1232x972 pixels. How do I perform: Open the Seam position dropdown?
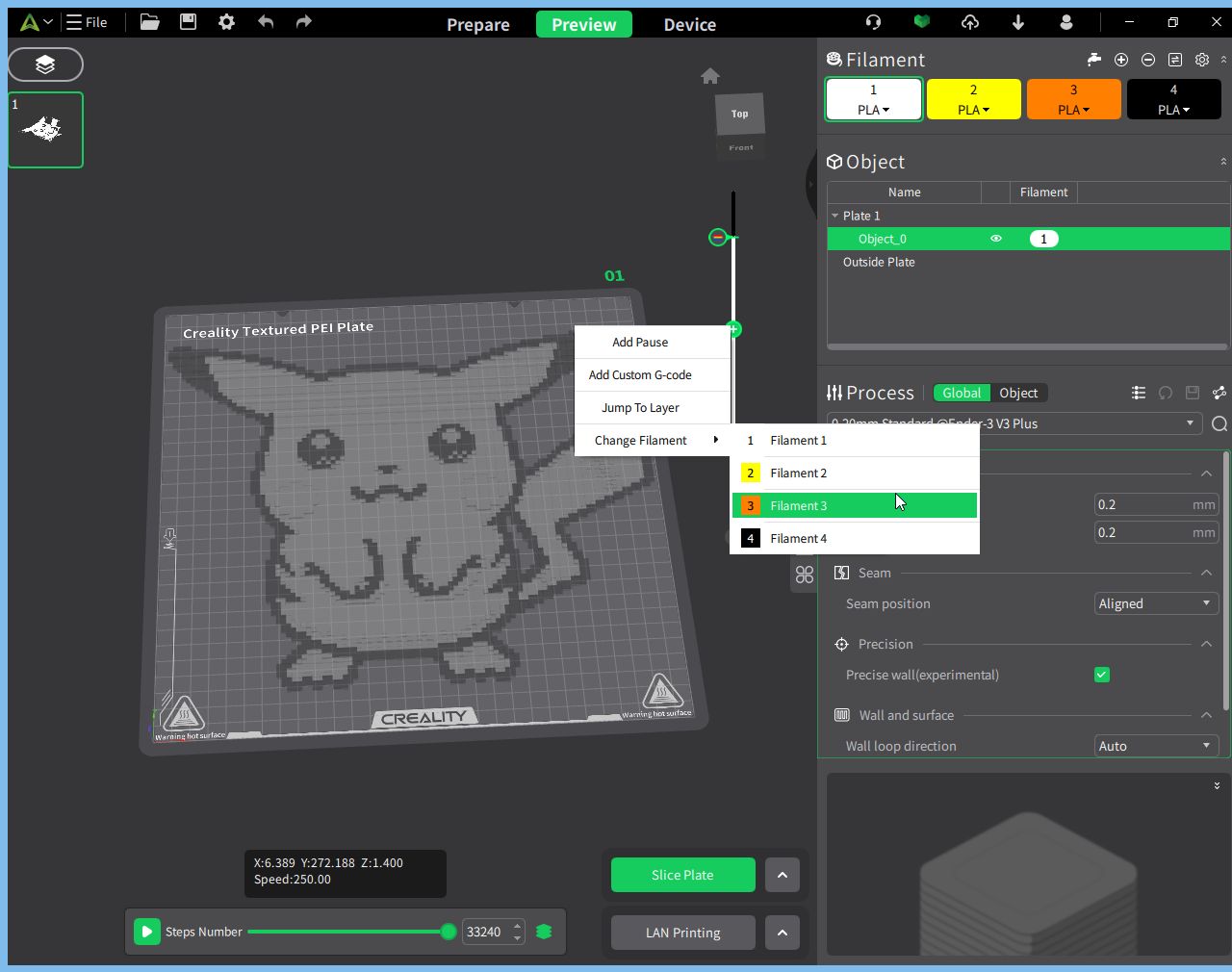1157,603
